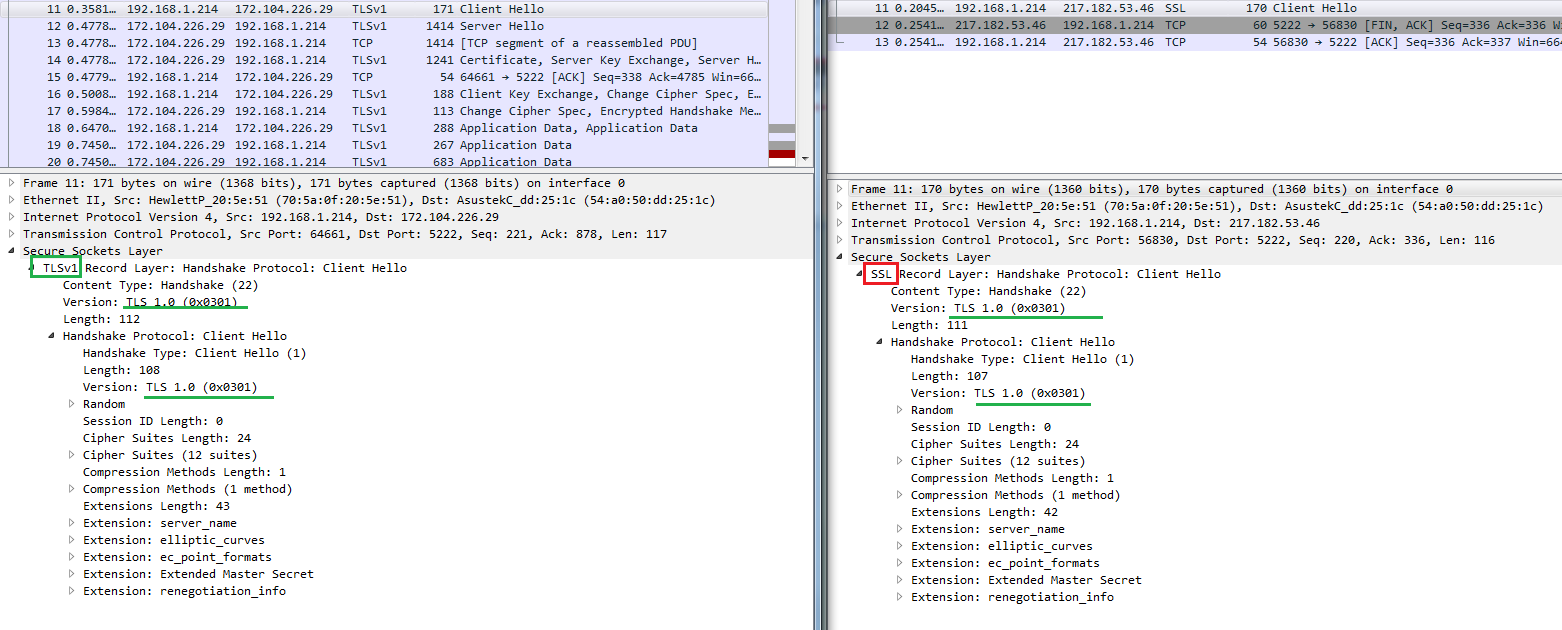Click left packet list scrollbar down arrow

pyautogui.click(x=806, y=157)
